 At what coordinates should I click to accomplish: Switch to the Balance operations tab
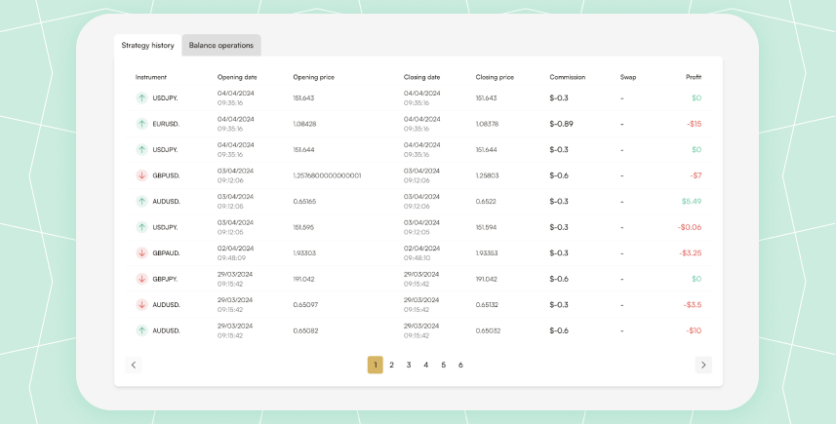(x=221, y=45)
